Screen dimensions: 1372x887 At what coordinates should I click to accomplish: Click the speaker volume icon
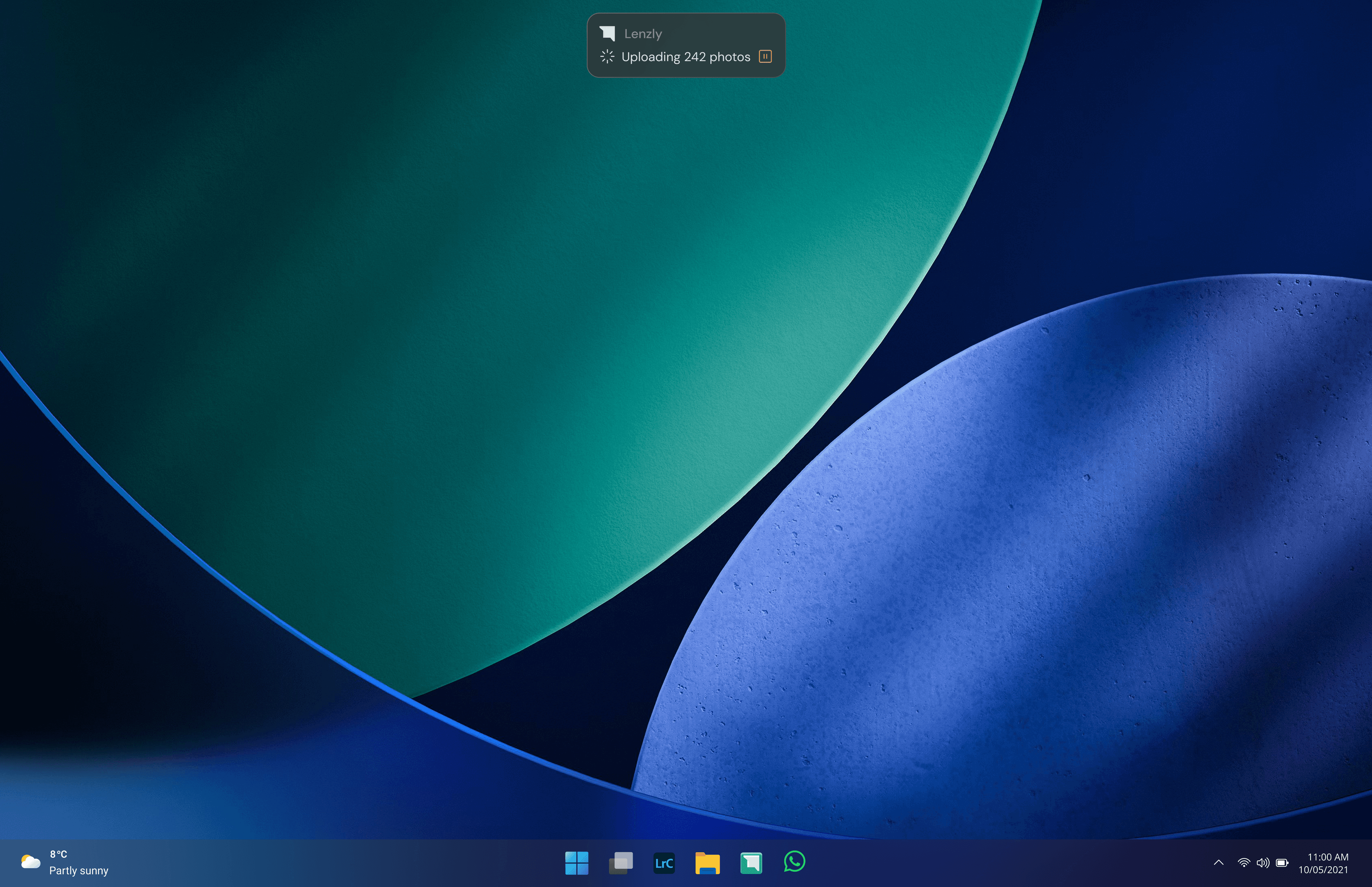1263,863
